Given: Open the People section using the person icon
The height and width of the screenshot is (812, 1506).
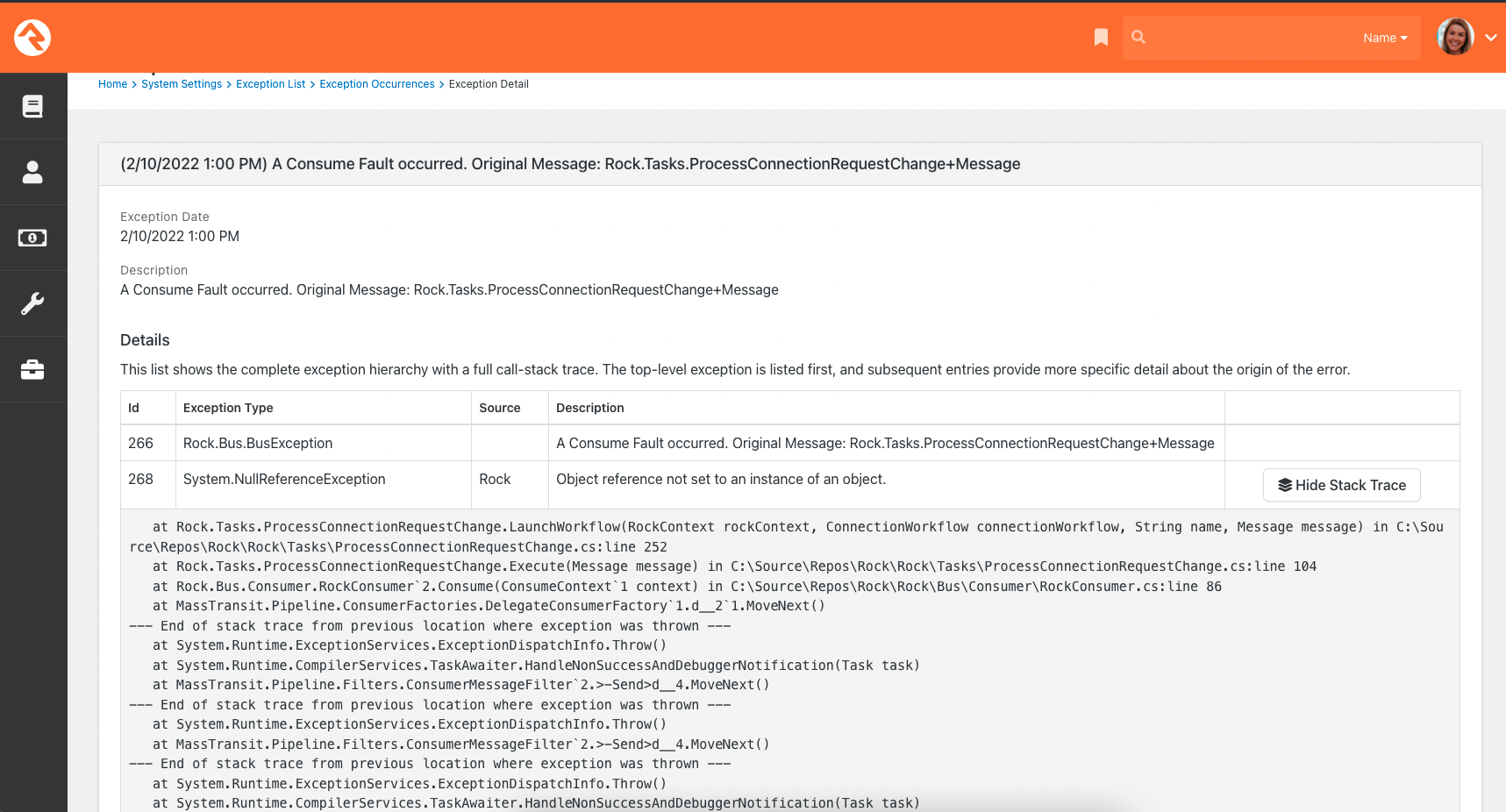Looking at the screenshot, I should coord(33,172).
